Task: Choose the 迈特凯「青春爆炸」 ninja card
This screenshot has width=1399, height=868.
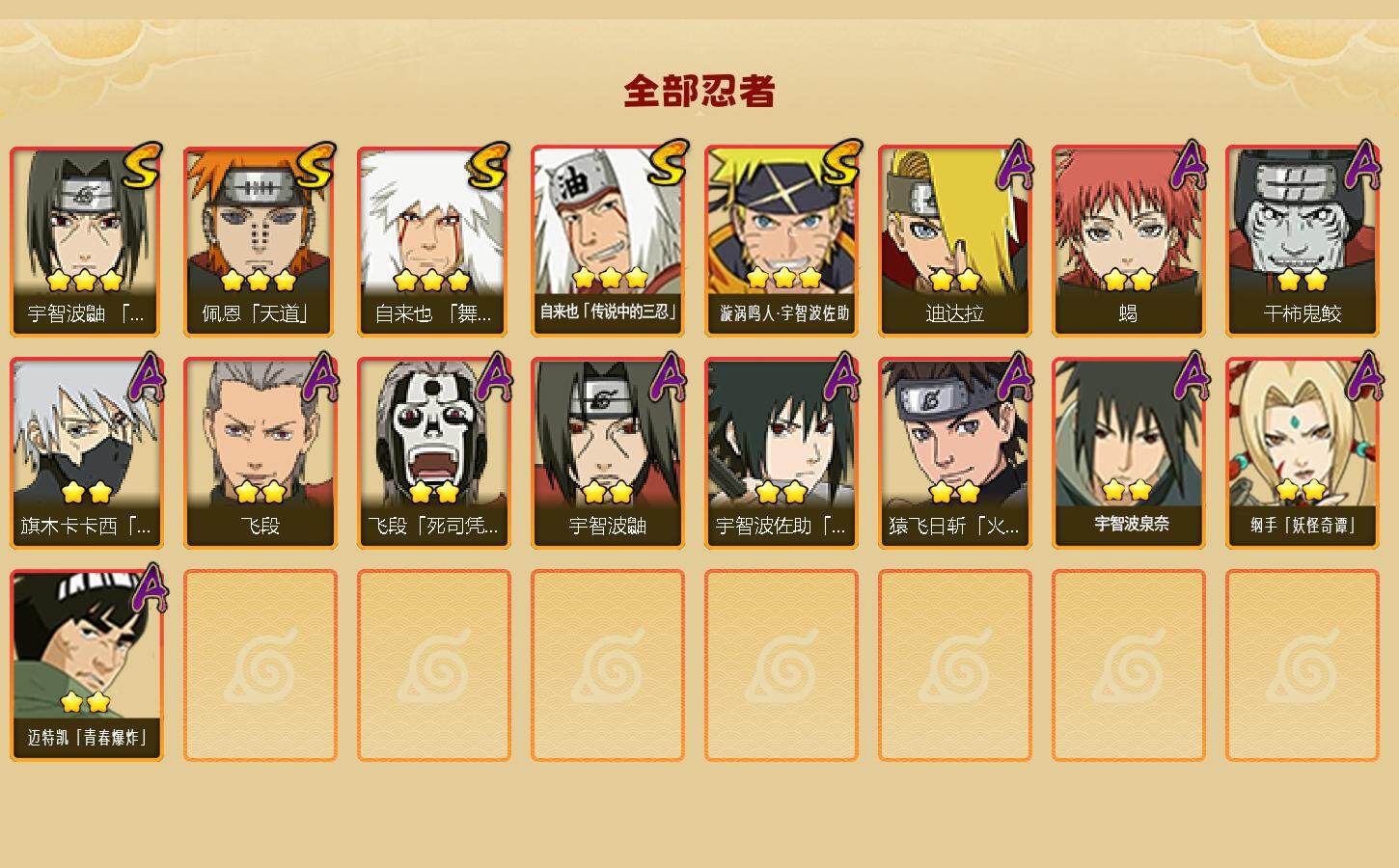Action: point(87,665)
